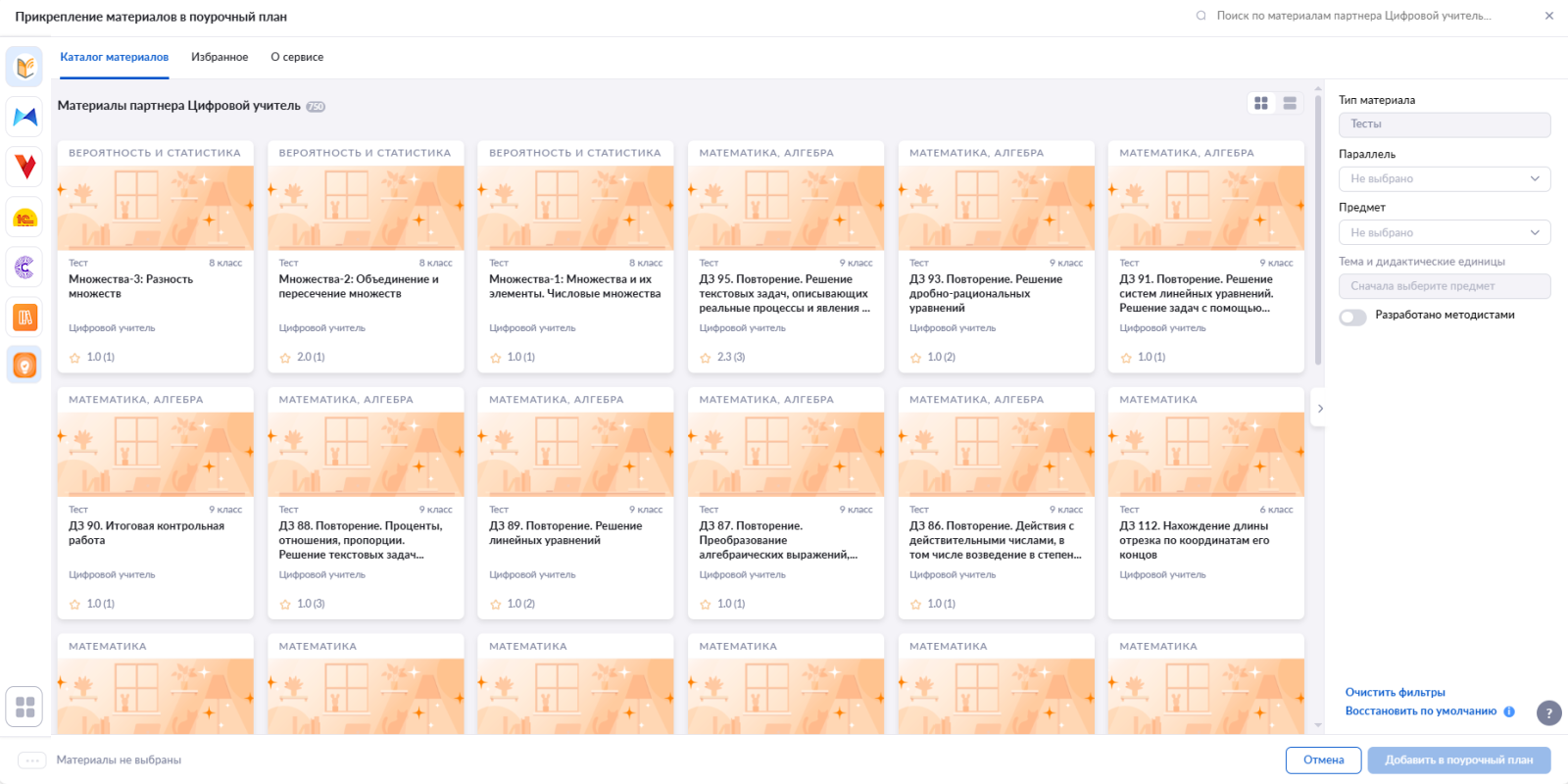Toggle the Разработано методистами switch
This screenshot has height=784, width=1568.
coord(1352,317)
